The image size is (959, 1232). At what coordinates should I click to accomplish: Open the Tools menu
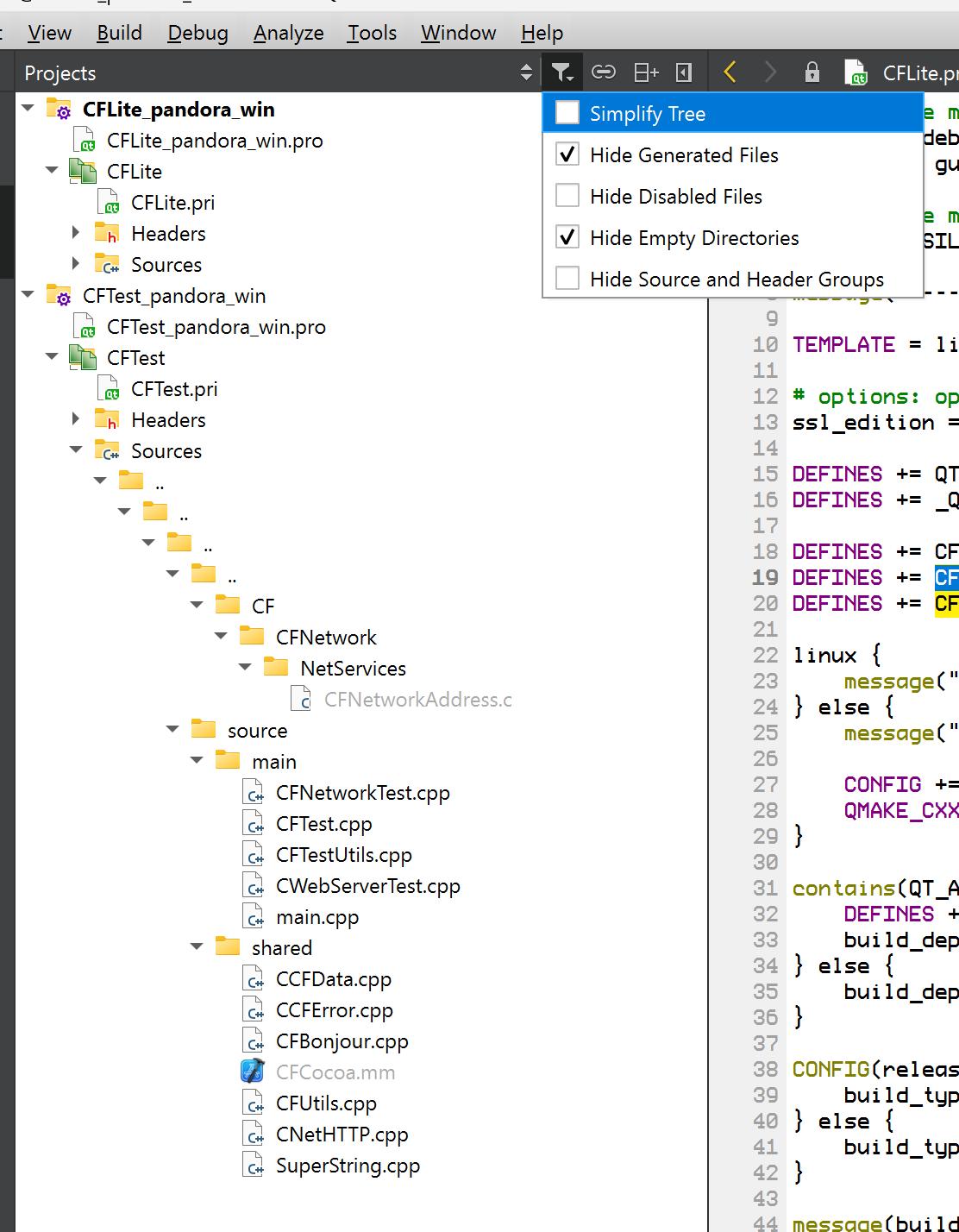(373, 33)
